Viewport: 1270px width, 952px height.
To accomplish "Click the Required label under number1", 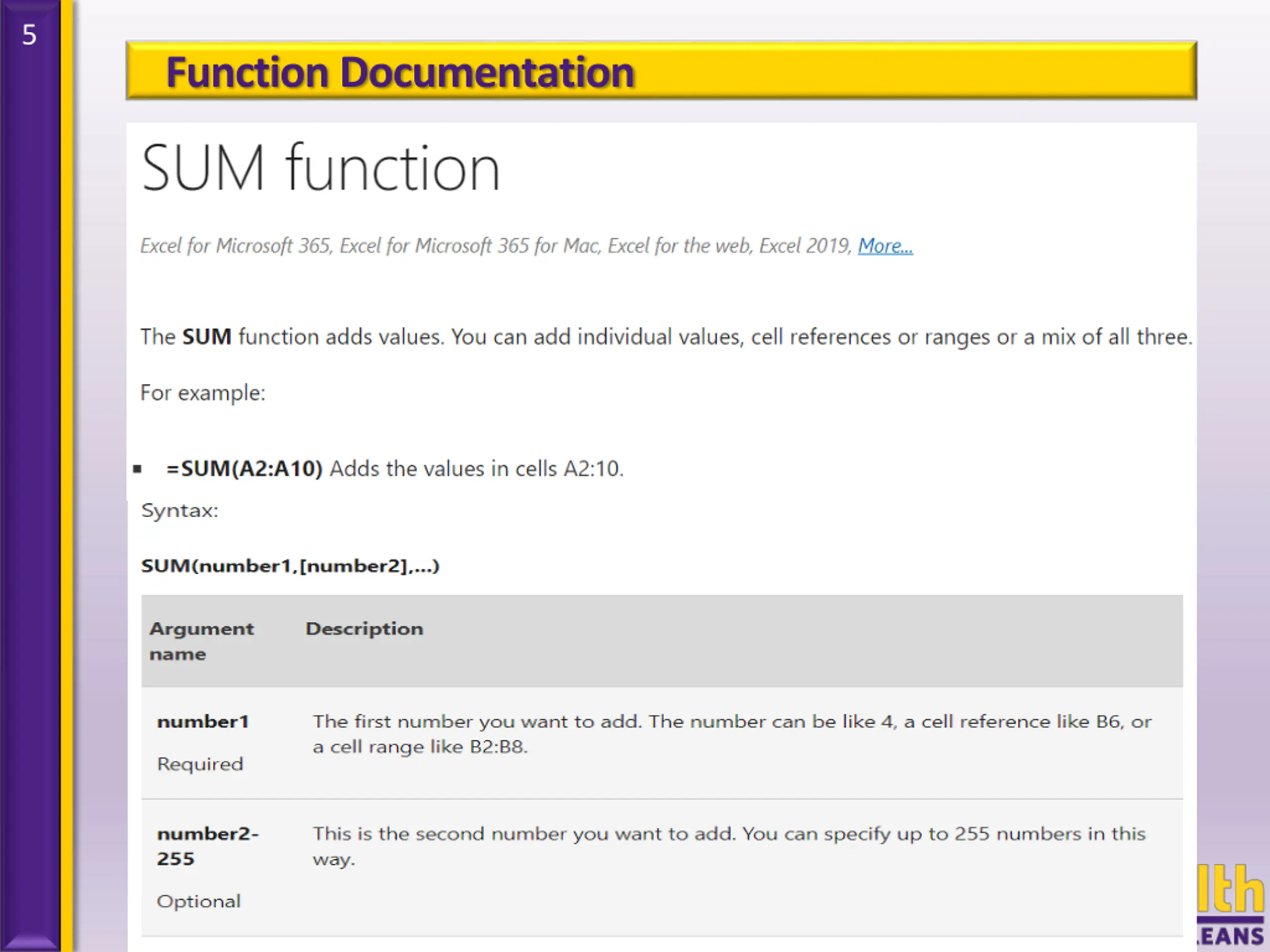I will click(200, 765).
